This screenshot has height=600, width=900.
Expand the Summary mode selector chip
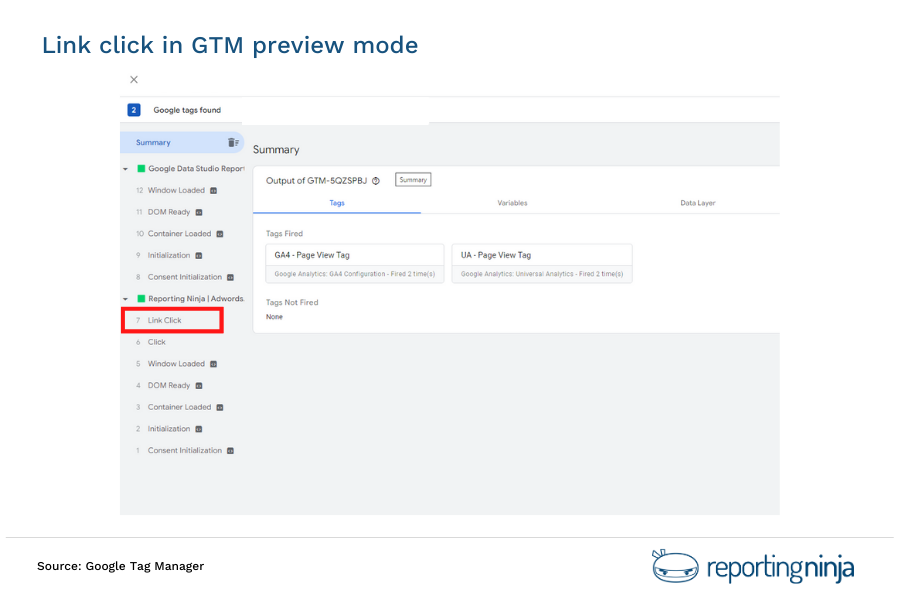tap(413, 180)
